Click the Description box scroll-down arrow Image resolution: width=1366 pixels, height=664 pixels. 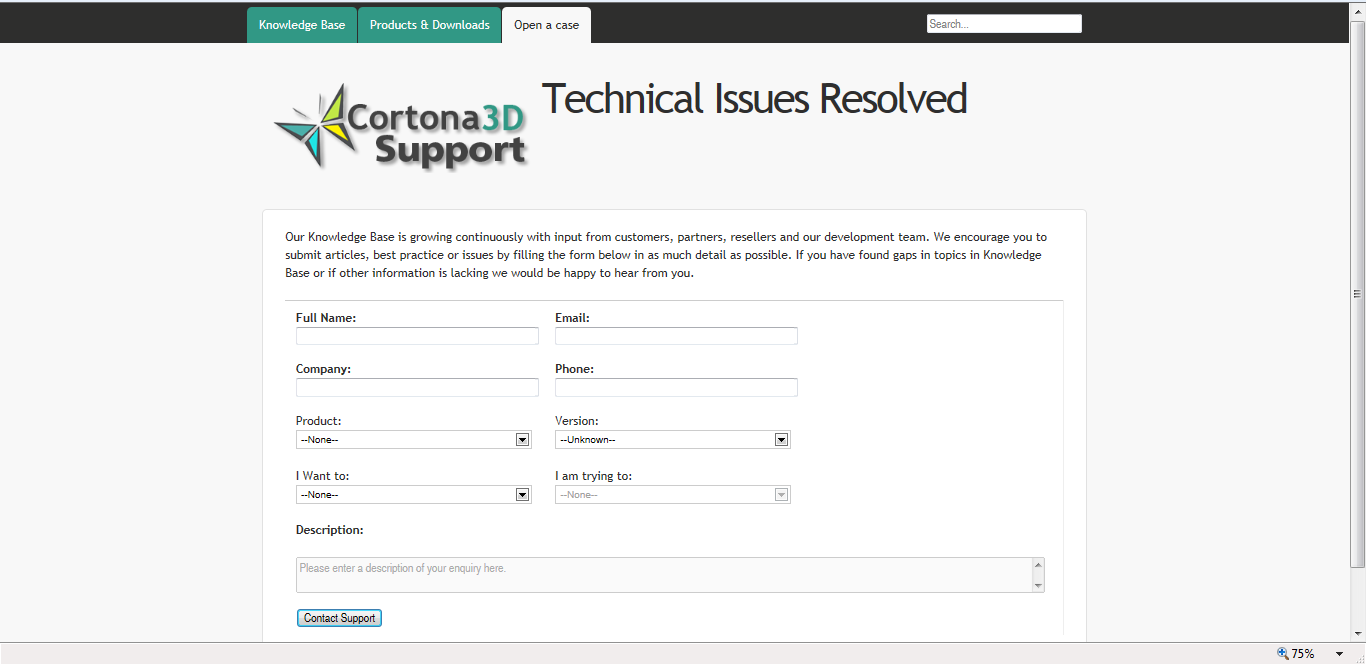pos(1038,585)
